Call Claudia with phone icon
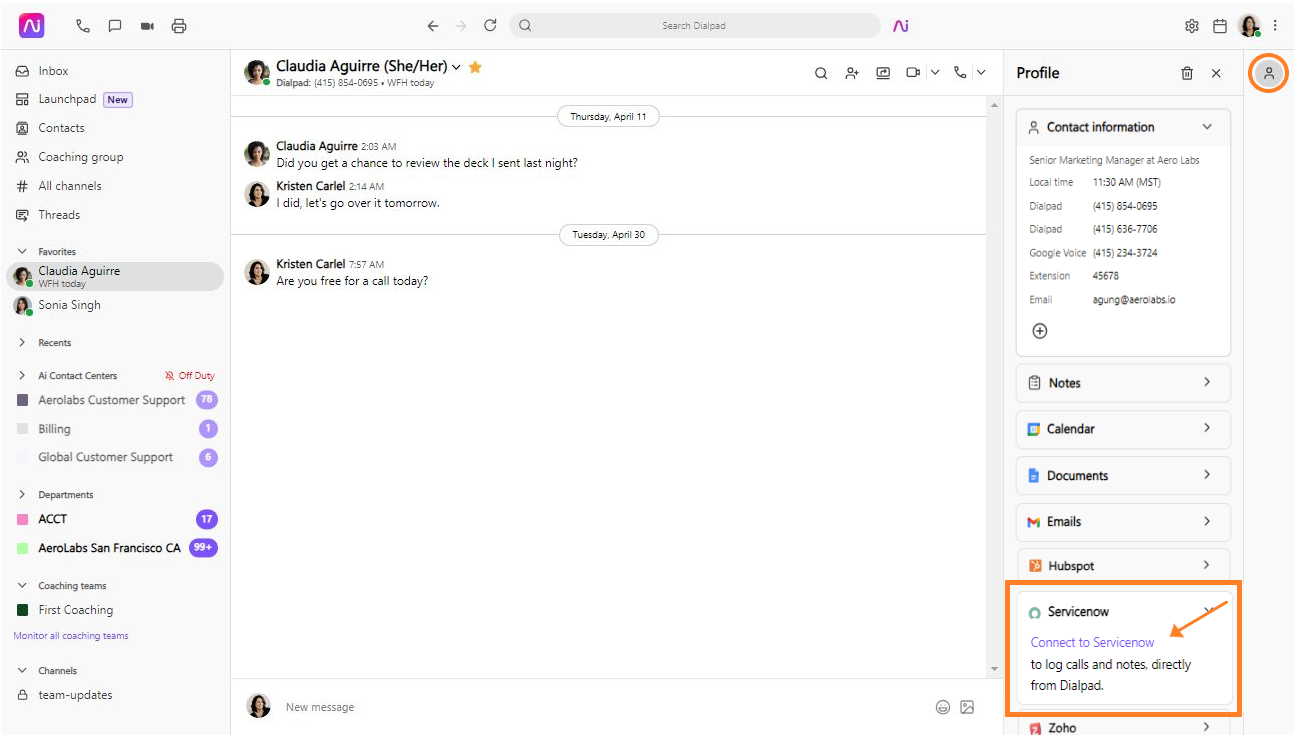1297x735 pixels. coord(960,73)
